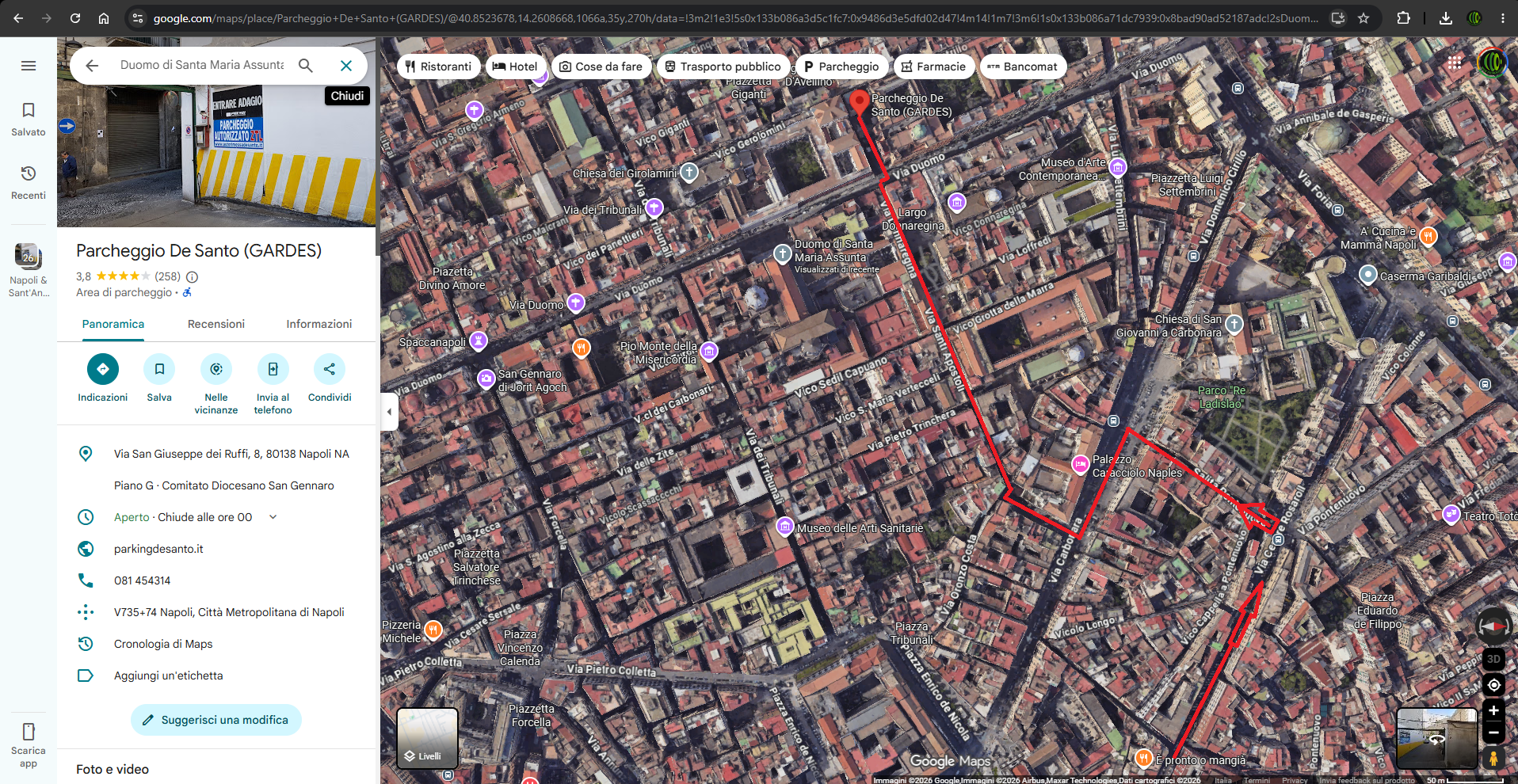Image resolution: width=1518 pixels, height=784 pixels.
Task: Click Scarica app in sidebar
Action: pos(29,745)
